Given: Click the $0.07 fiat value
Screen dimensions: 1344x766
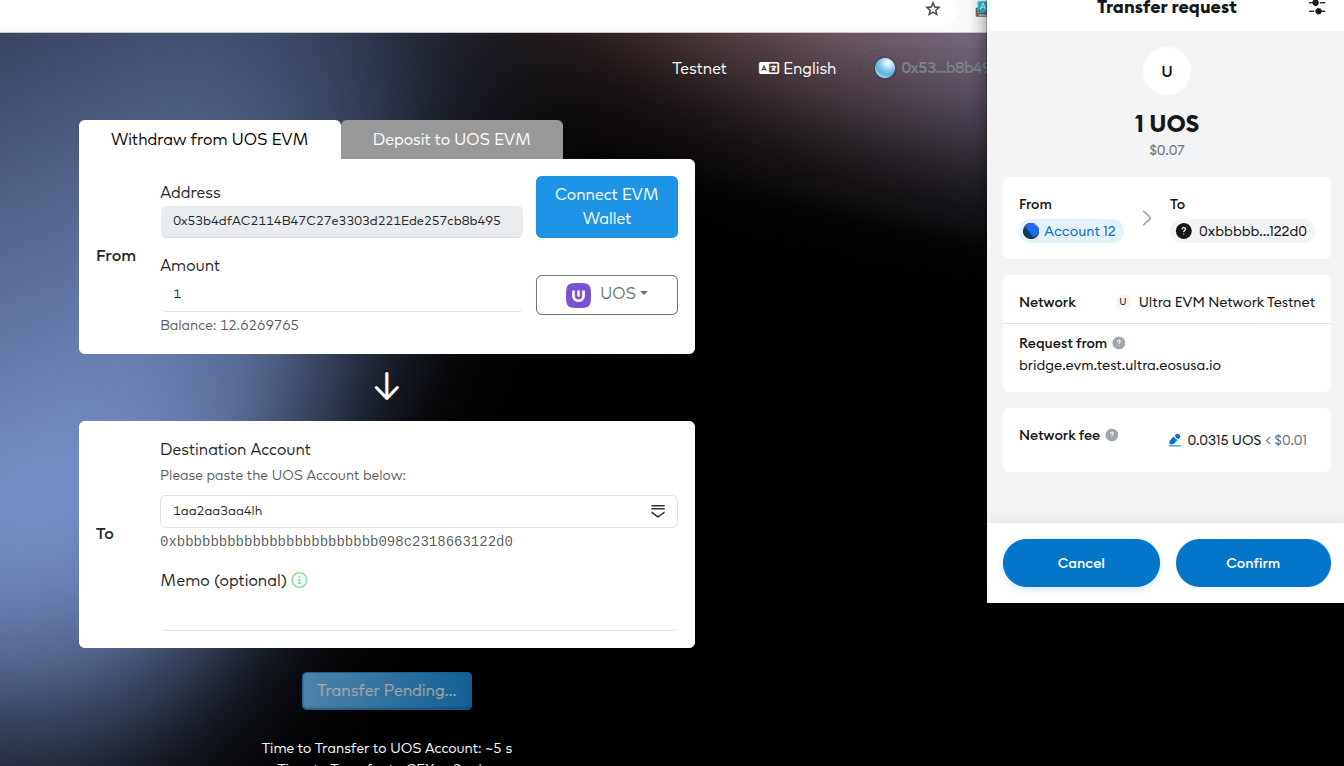Looking at the screenshot, I should coord(1166,150).
